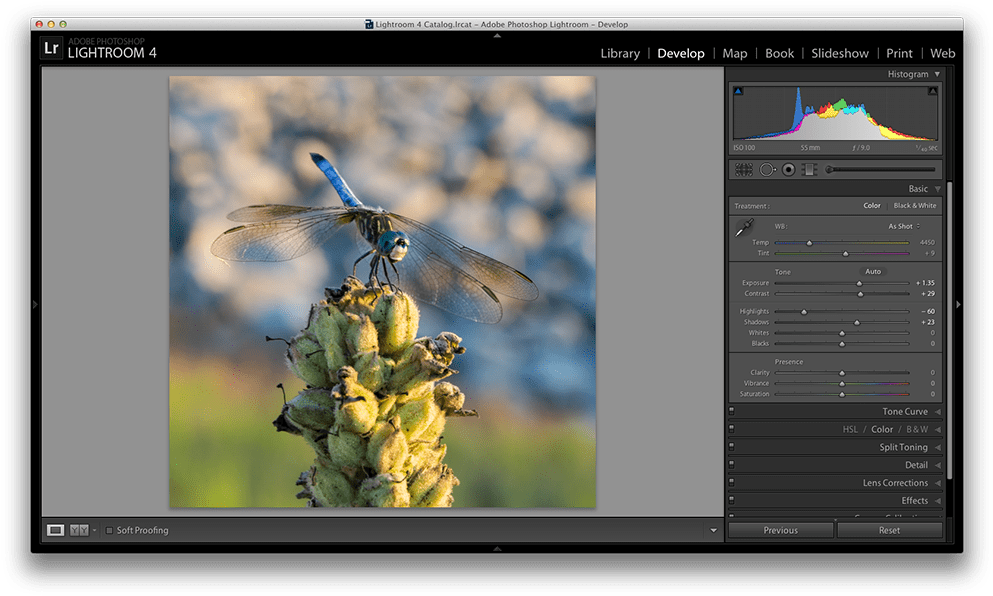Click the Before/After YY view icon

78,530
